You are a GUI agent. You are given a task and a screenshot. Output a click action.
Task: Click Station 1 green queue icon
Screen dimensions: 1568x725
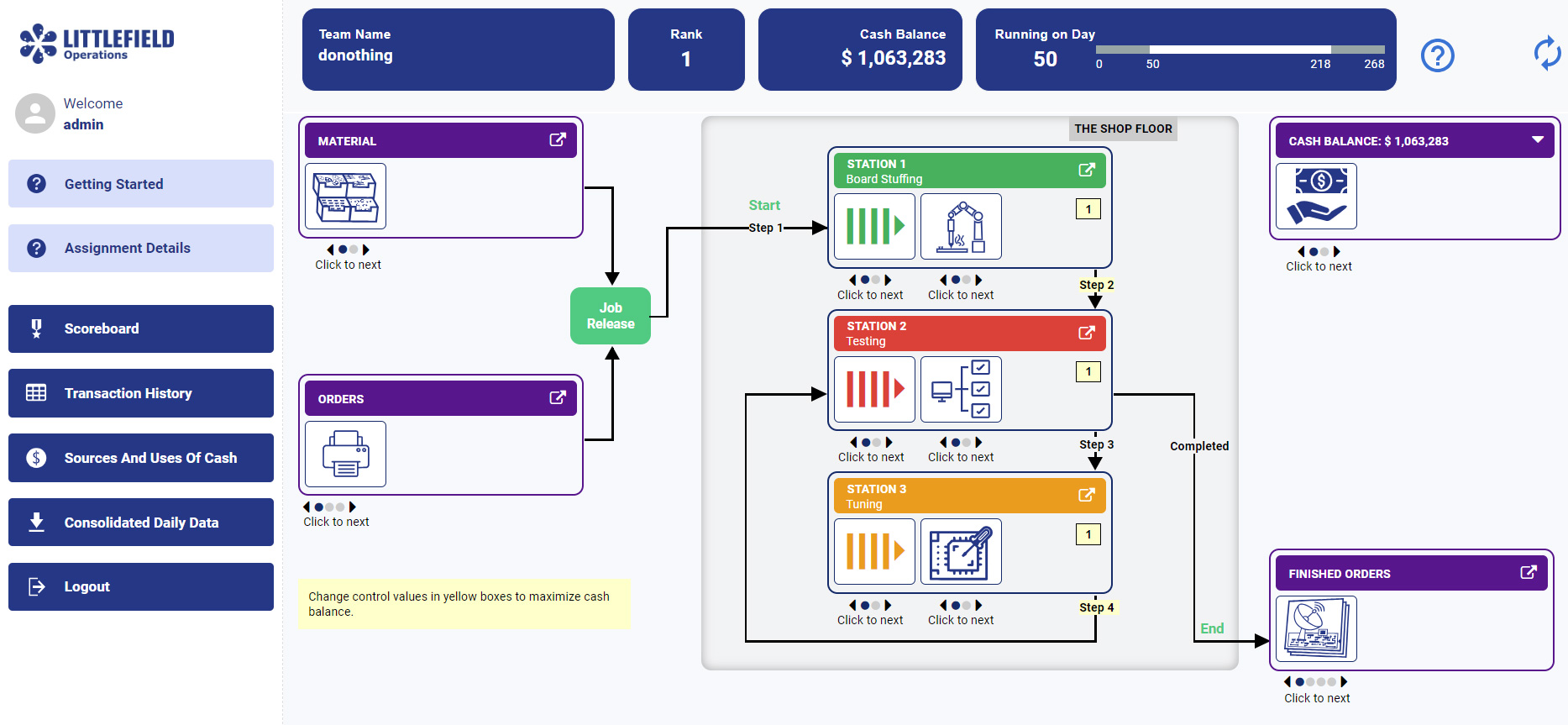pos(874,226)
